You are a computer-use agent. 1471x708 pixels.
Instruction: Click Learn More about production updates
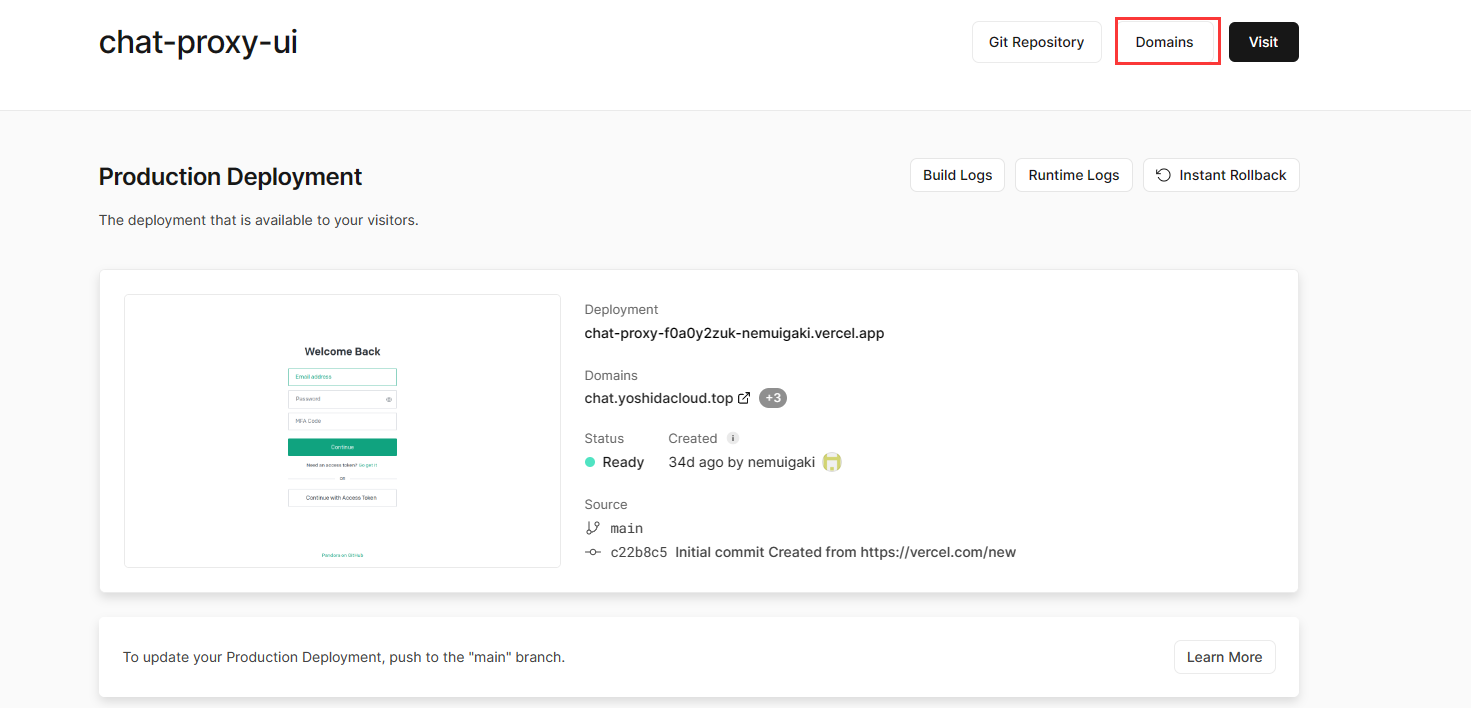(x=1224, y=657)
